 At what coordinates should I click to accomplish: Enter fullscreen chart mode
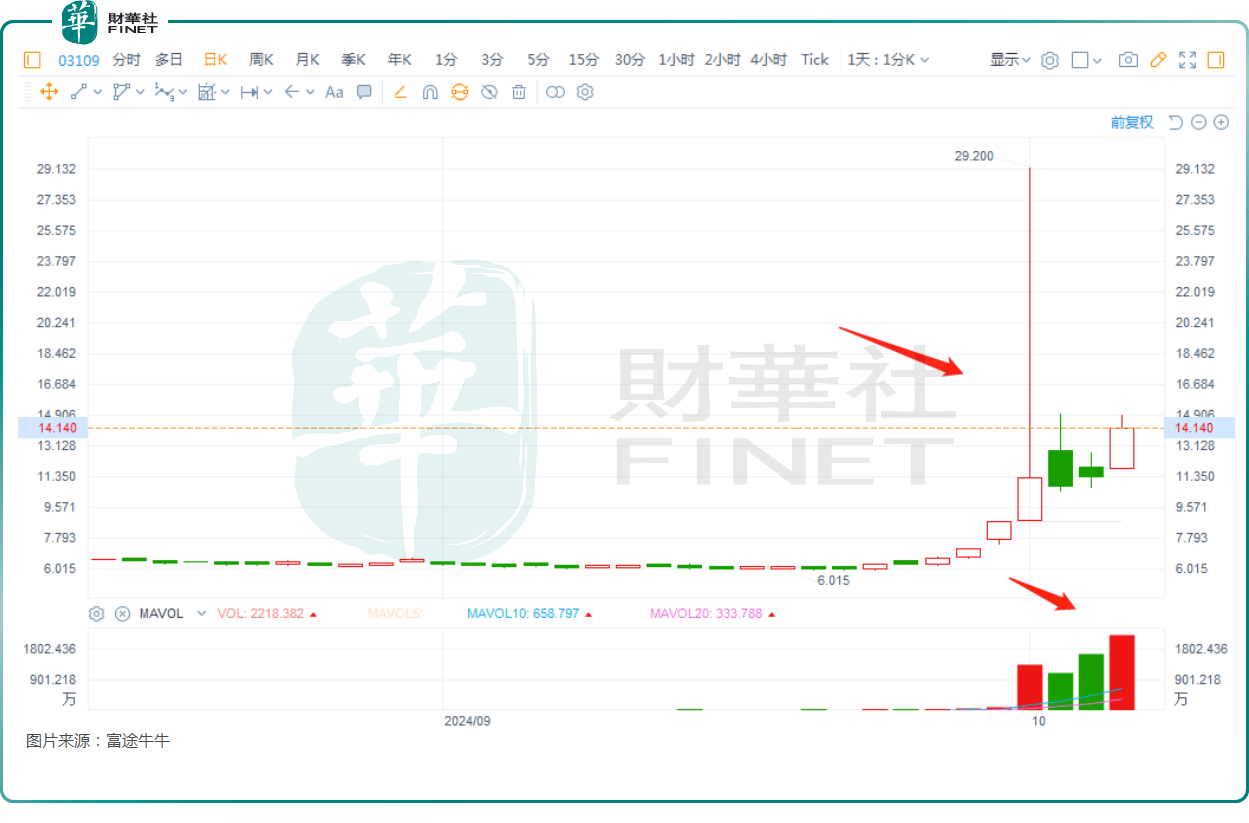(x=1187, y=60)
